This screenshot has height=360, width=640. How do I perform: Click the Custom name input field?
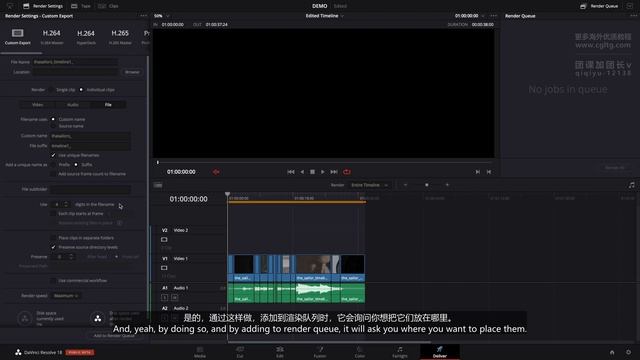[90, 136]
